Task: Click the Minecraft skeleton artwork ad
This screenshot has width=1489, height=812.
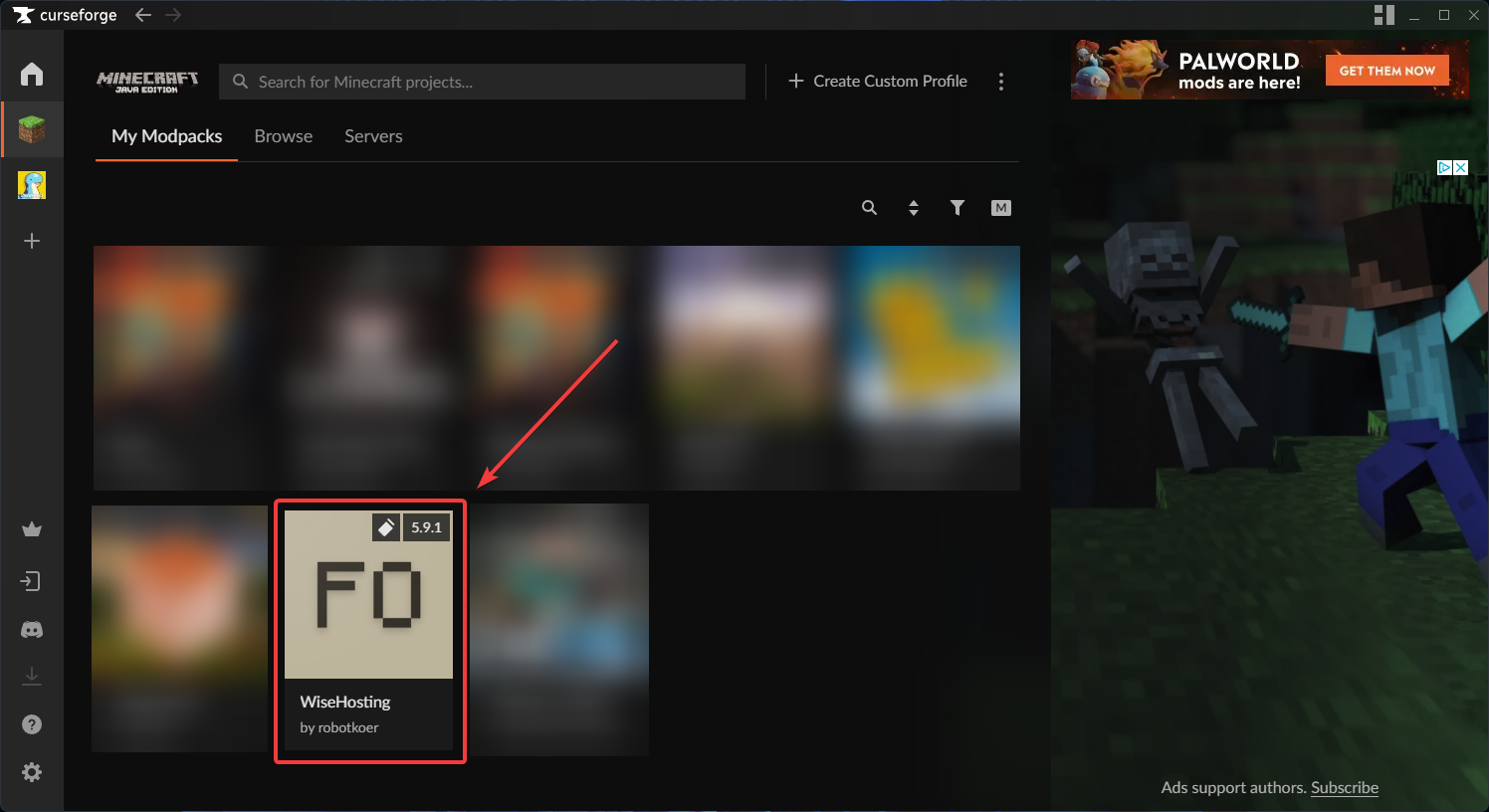Action: (1270, 458)
